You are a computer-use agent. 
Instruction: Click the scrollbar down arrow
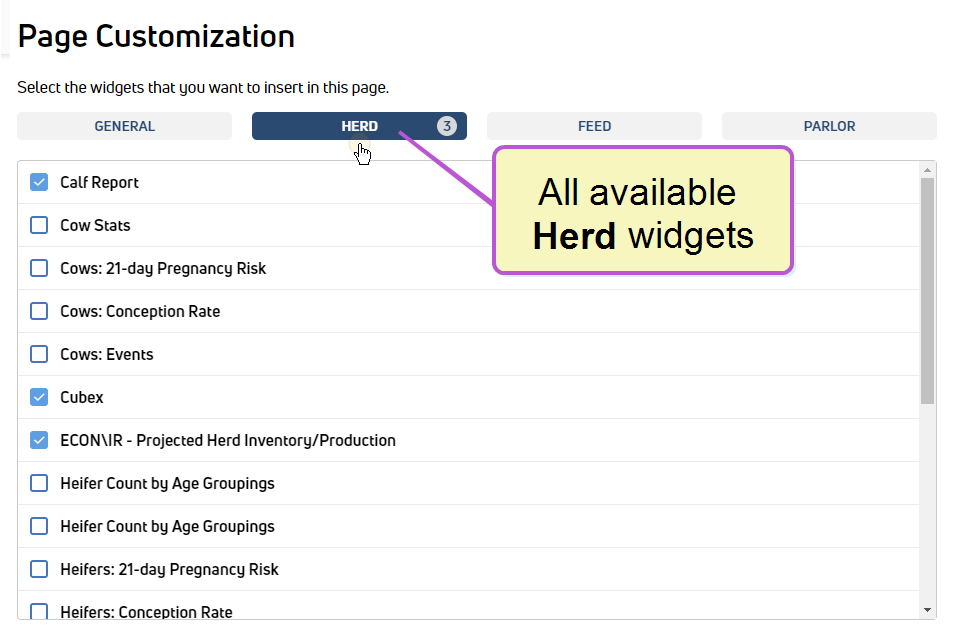click(x=927, y=610)
